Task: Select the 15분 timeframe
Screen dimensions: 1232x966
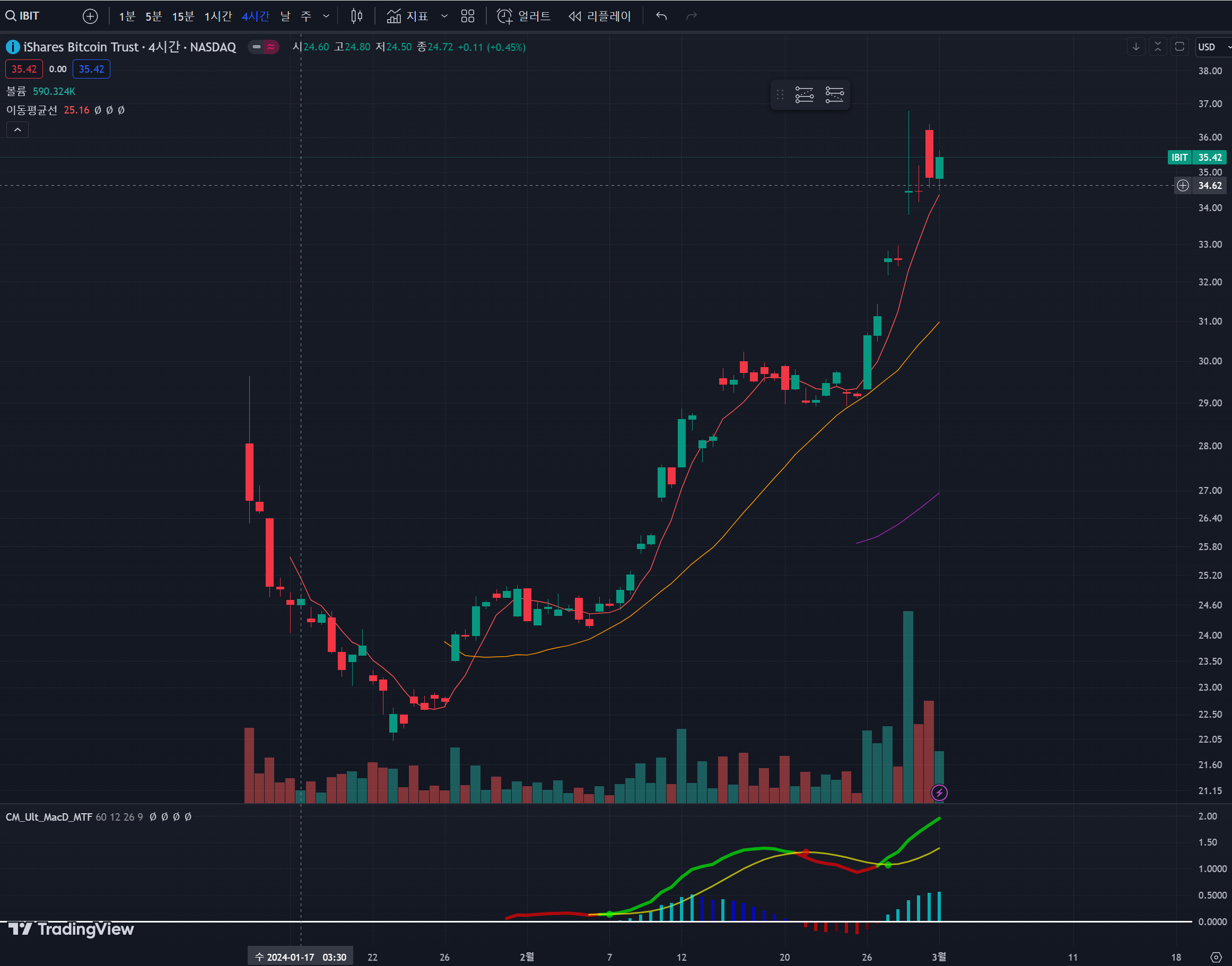Action: pos(182,16)
